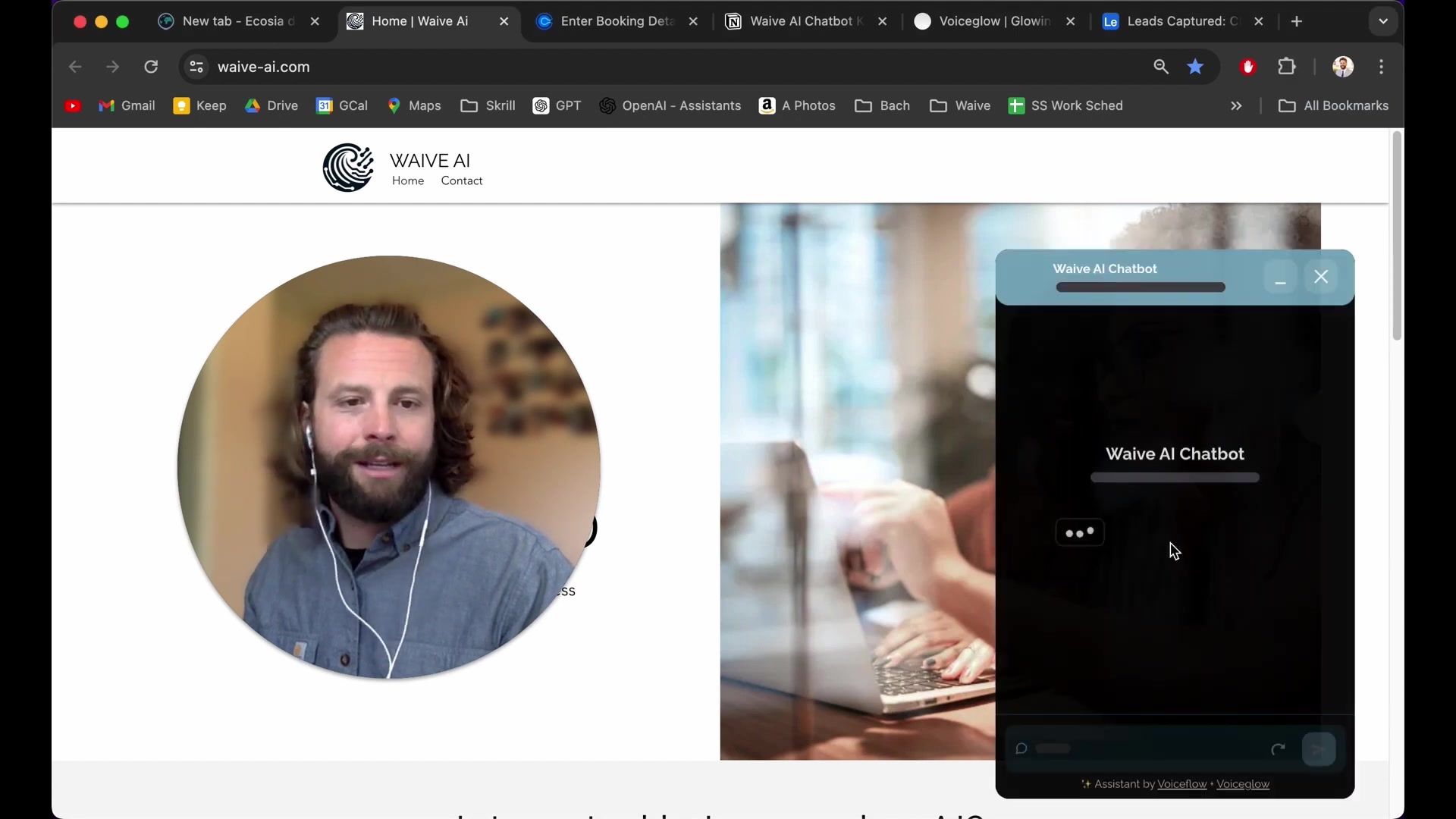Click the chatbot restart conversation icon
Viewport: 1456px width, 819px height.
click(x=1278, y=749)
